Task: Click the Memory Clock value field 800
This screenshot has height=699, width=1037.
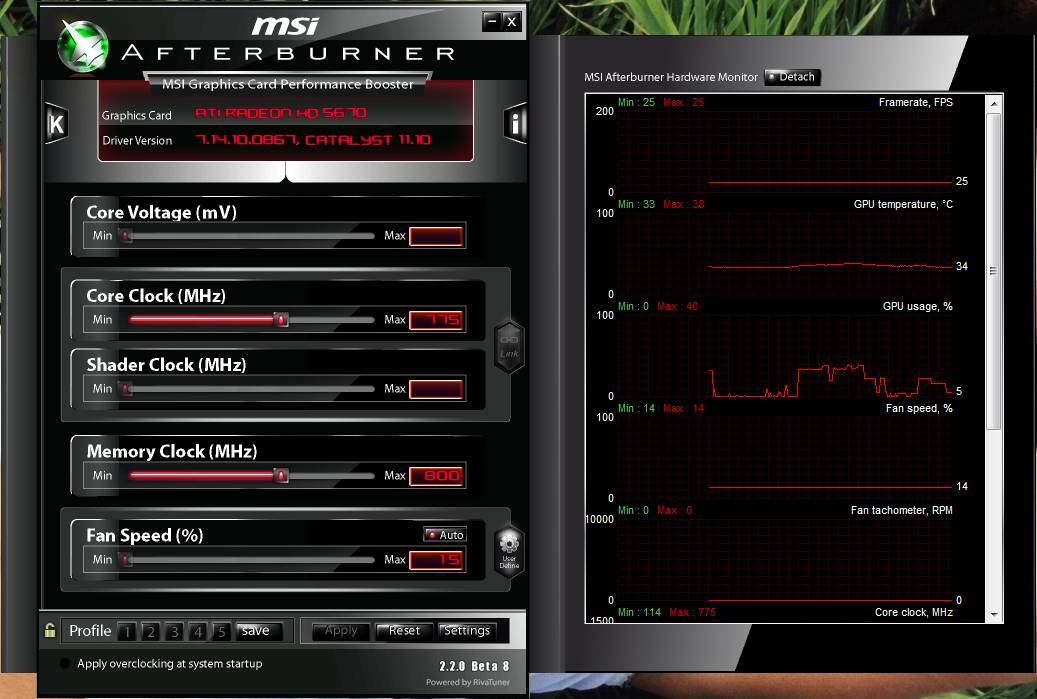Action: (436, 475)
